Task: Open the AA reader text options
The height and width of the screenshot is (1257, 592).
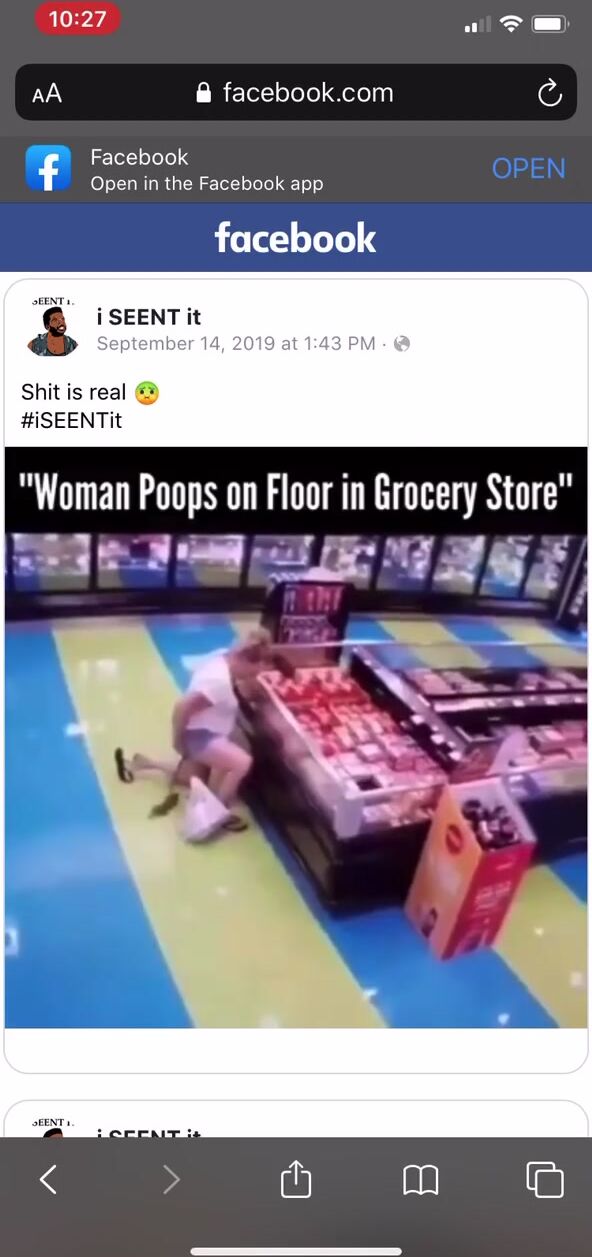Action: click(47, 94)
